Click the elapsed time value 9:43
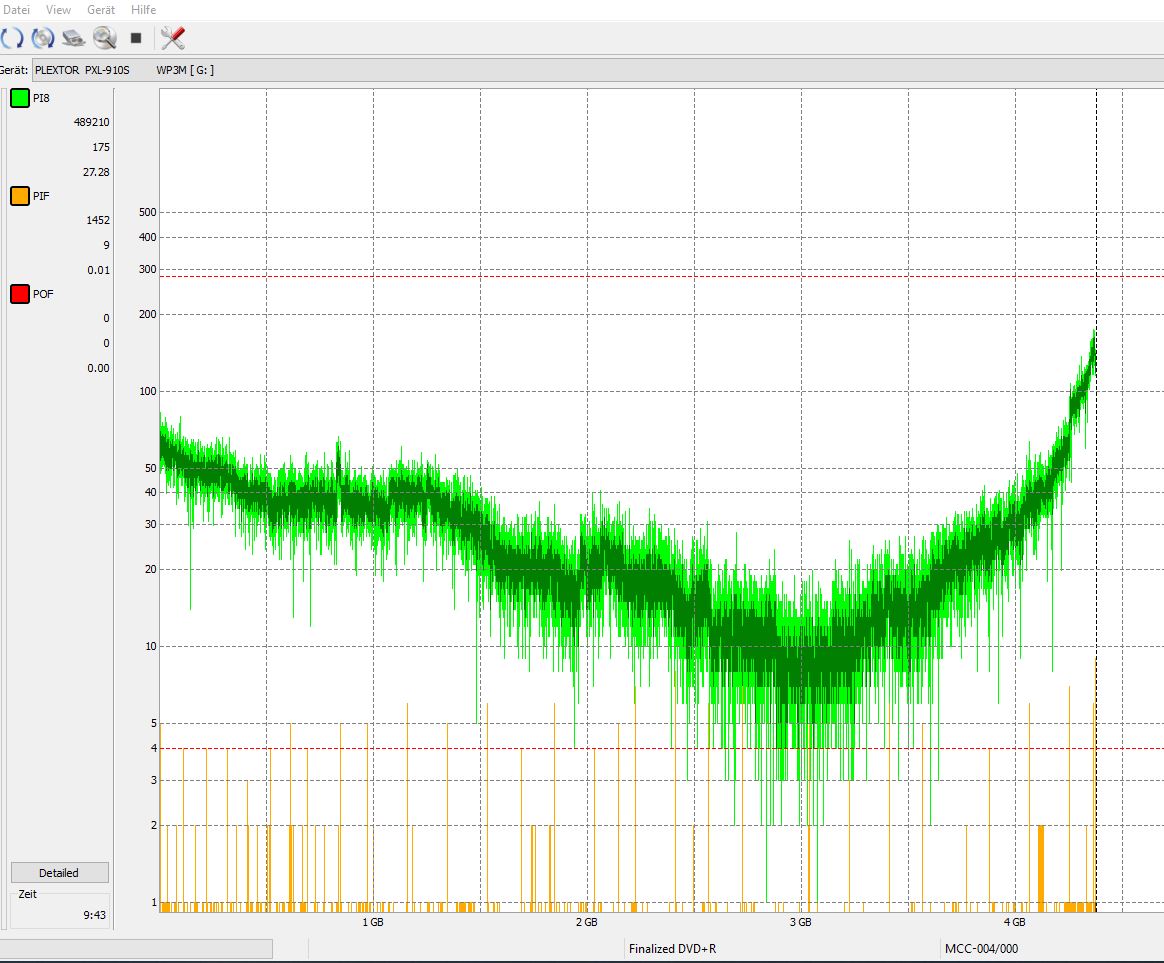The height and width of the screenshot is (963, 1164). point(94,915)
